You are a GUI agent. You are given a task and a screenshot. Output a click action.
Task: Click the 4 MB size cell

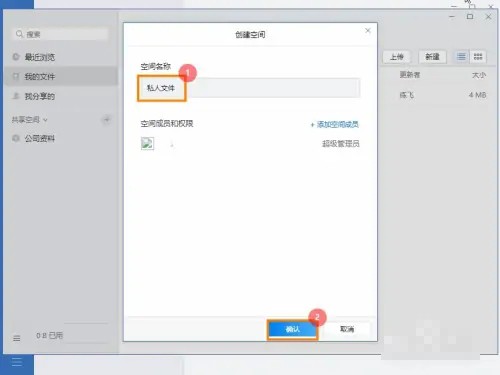pyautogui.click(x=477, y=95)
